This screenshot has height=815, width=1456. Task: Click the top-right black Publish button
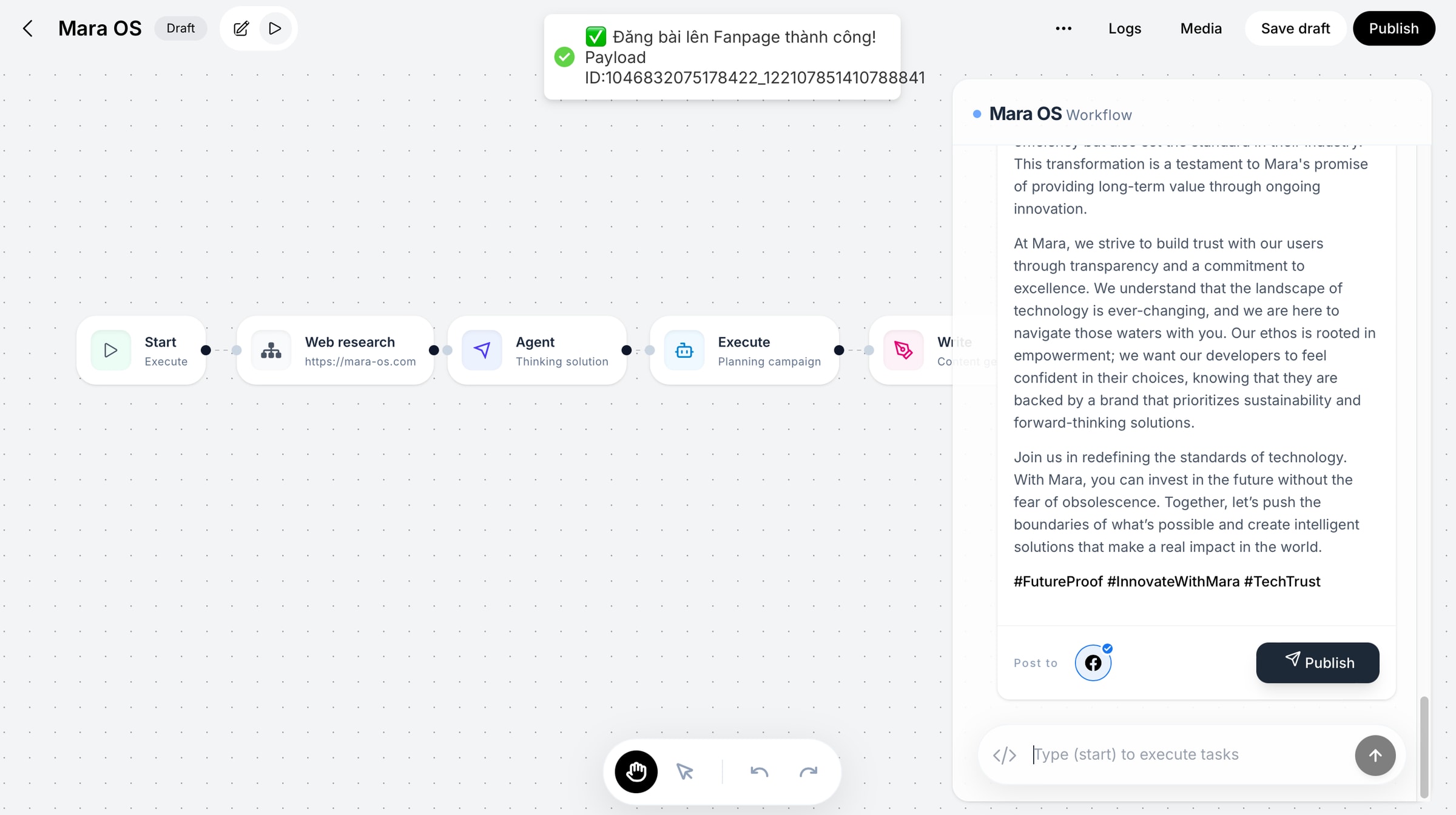pos(1394,29)
